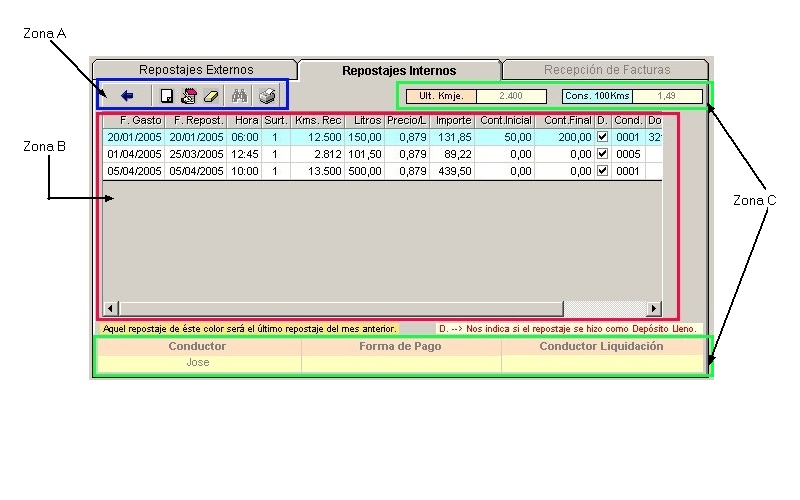Click the Ult. Kmje. value field 2.400
The image size is (800, 500).
[x=511, y=96]
